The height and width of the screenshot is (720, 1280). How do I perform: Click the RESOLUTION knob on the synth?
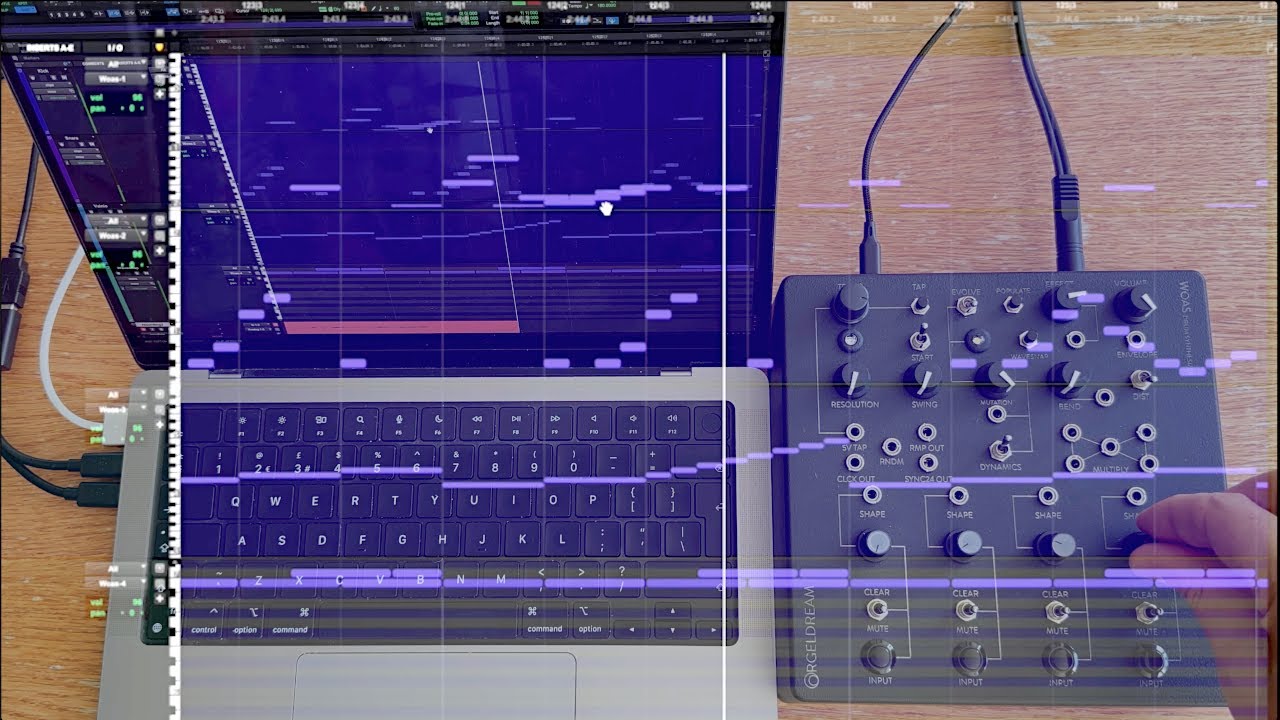pos(853,380)
